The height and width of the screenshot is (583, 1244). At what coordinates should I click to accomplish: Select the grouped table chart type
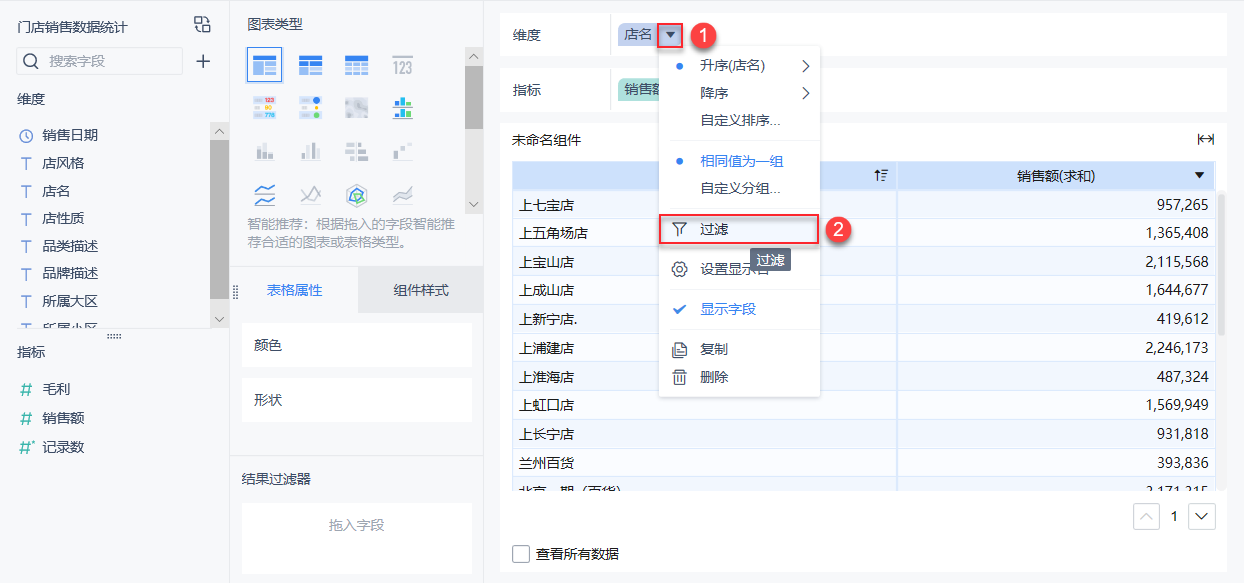click(x=264, y=66)
